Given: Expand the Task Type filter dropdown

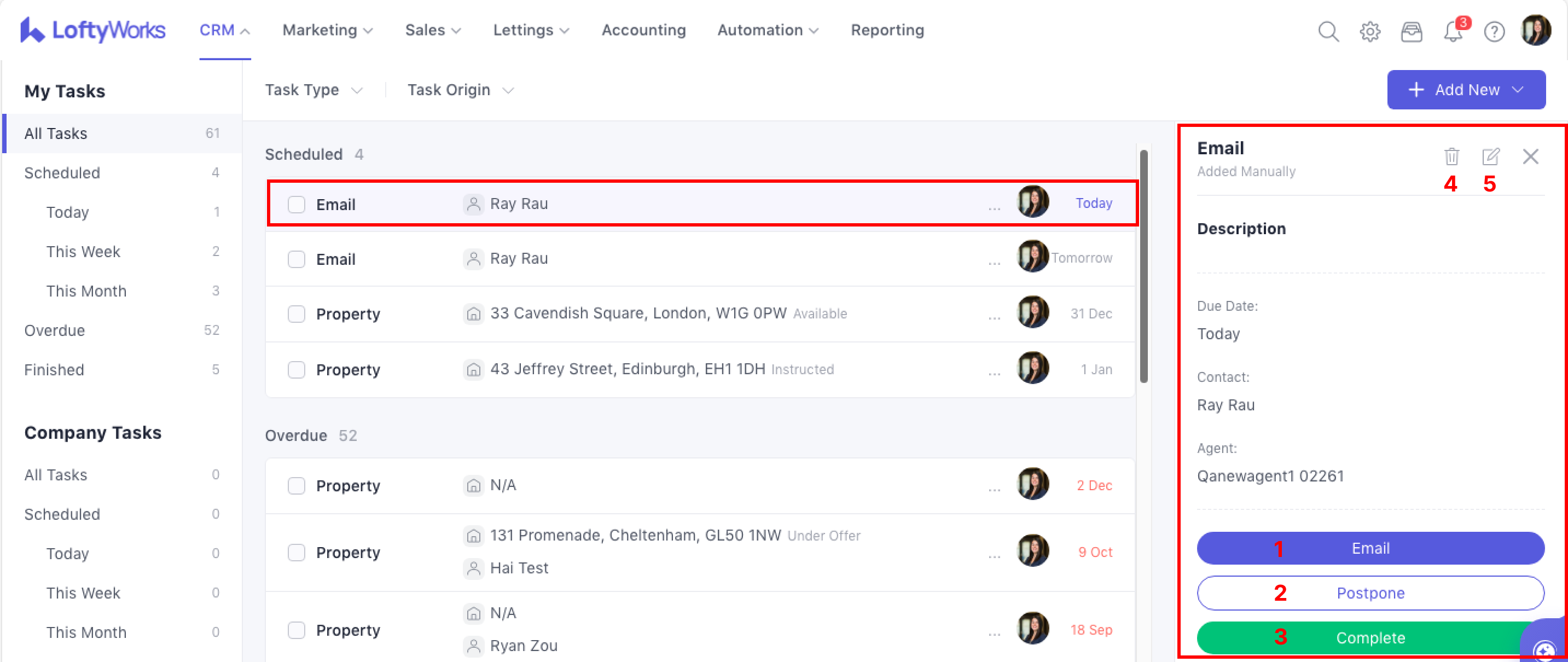Looking at the screenshot, I should tap(313, 90).
